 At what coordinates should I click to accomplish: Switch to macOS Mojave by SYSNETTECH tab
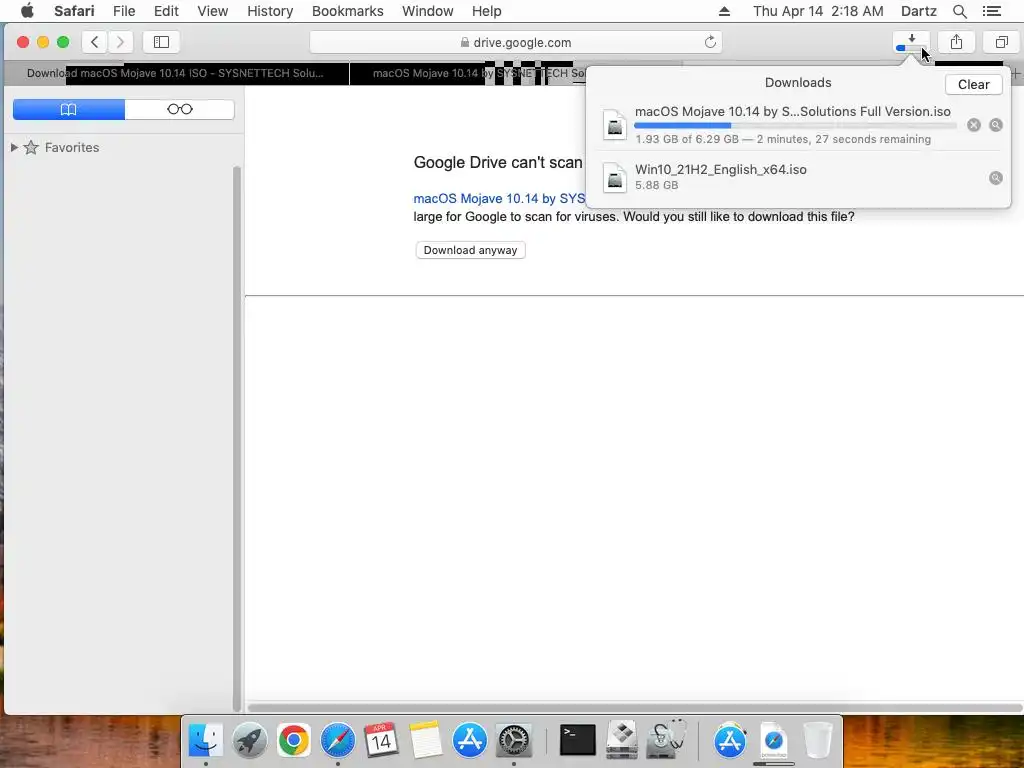(468, 73)
